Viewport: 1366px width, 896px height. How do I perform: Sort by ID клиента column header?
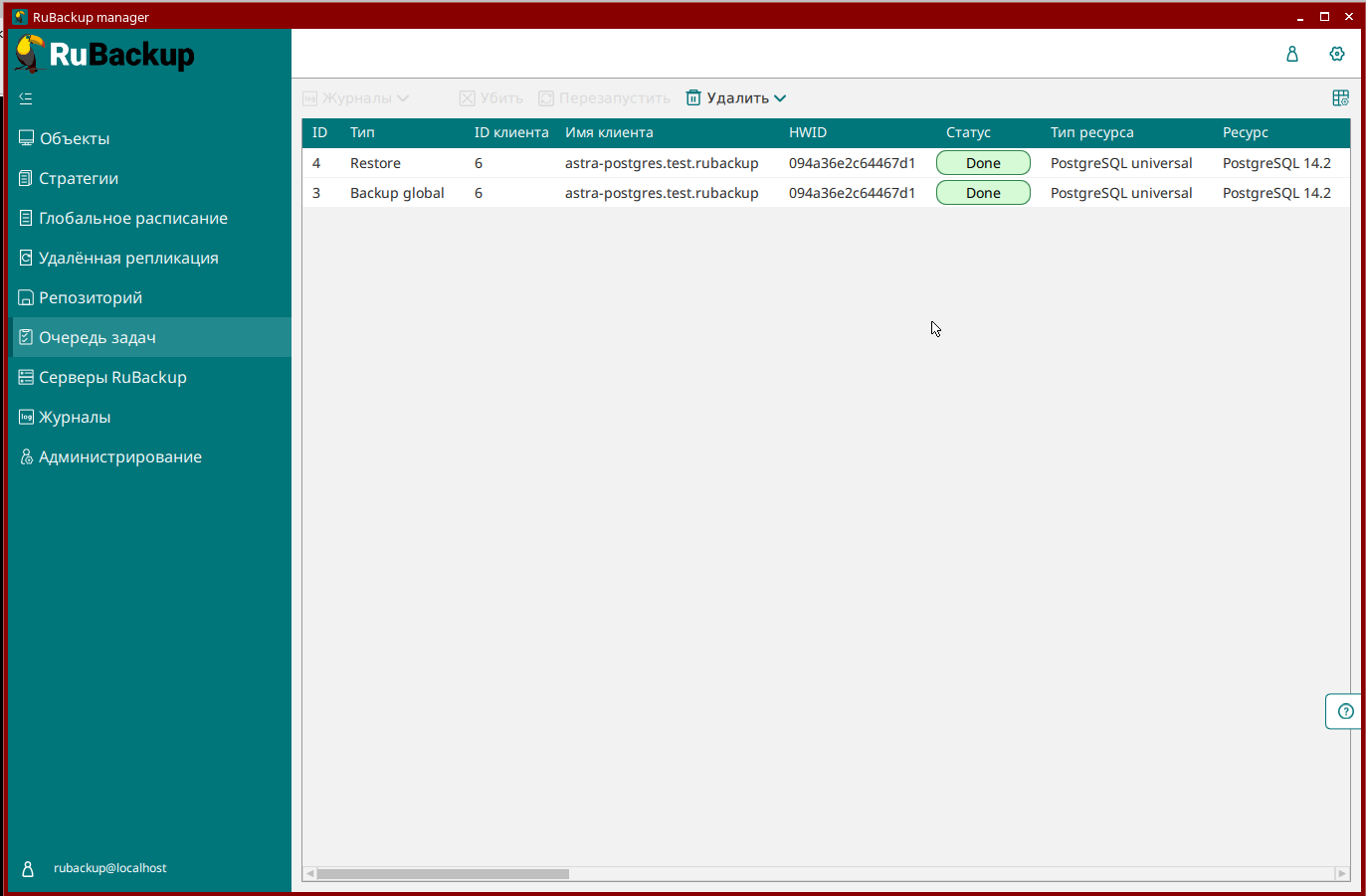point(511,132)
